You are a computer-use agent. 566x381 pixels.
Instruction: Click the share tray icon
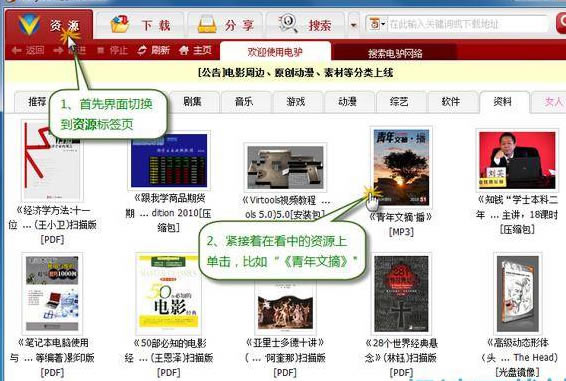click(207, 24)
